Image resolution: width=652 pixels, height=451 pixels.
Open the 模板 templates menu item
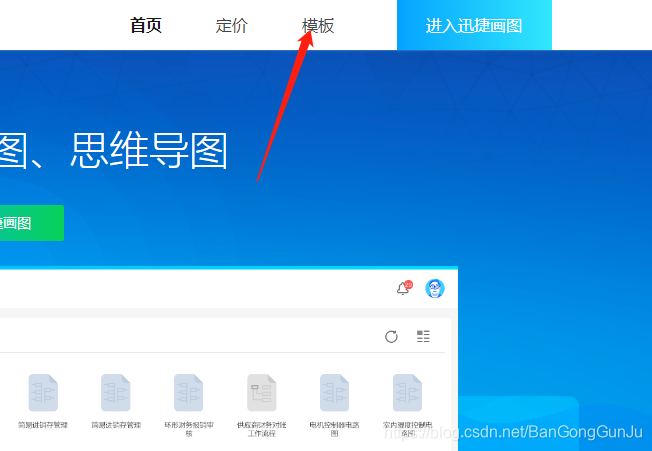tap(318, 26)
